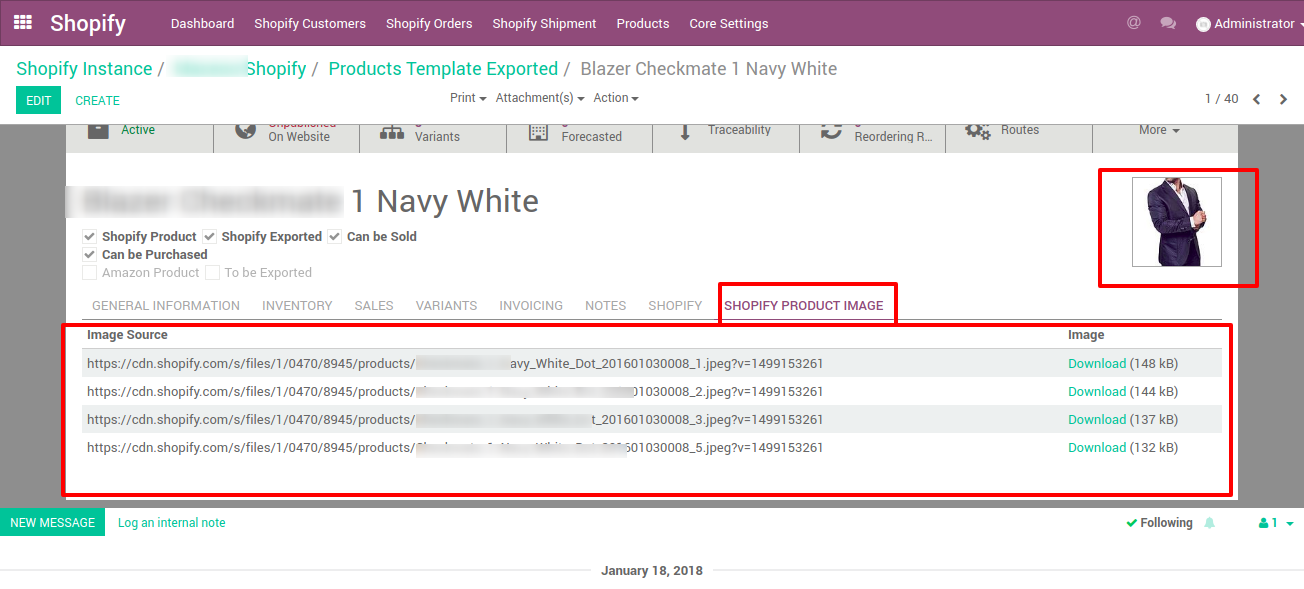Viewport: 1304px width, 589px height.
Task: Switch to the General Information tab
Action: [166, 306]
